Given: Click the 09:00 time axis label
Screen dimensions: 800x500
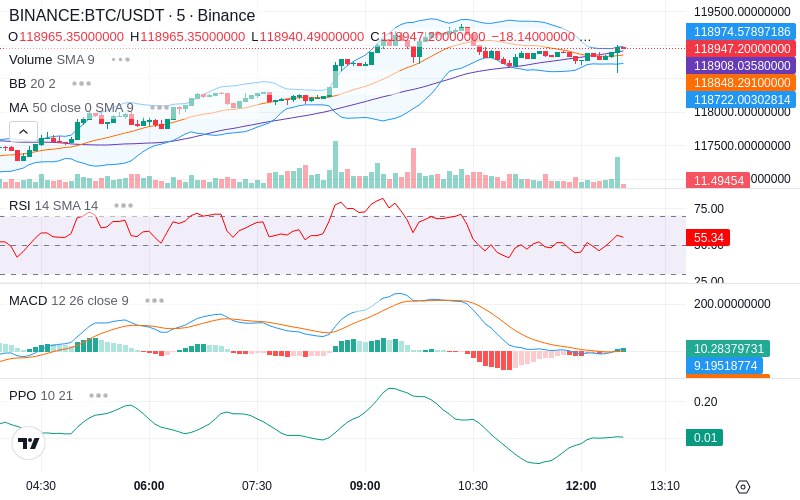Looking at the screenshot, I should pyautogui.click(x=365, y=486).
